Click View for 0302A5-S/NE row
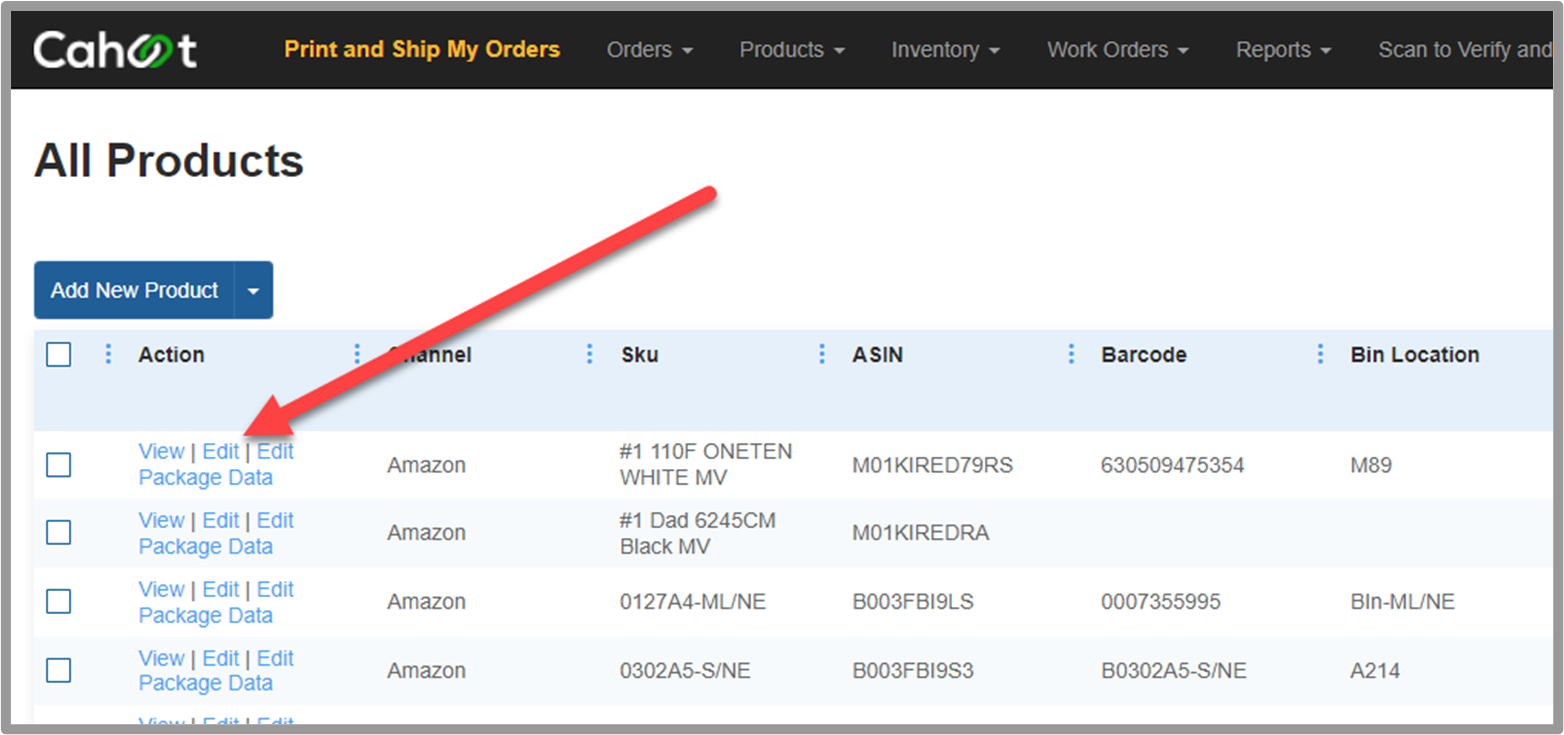Screen dimensions: 1564x735 tap(161, 659)
